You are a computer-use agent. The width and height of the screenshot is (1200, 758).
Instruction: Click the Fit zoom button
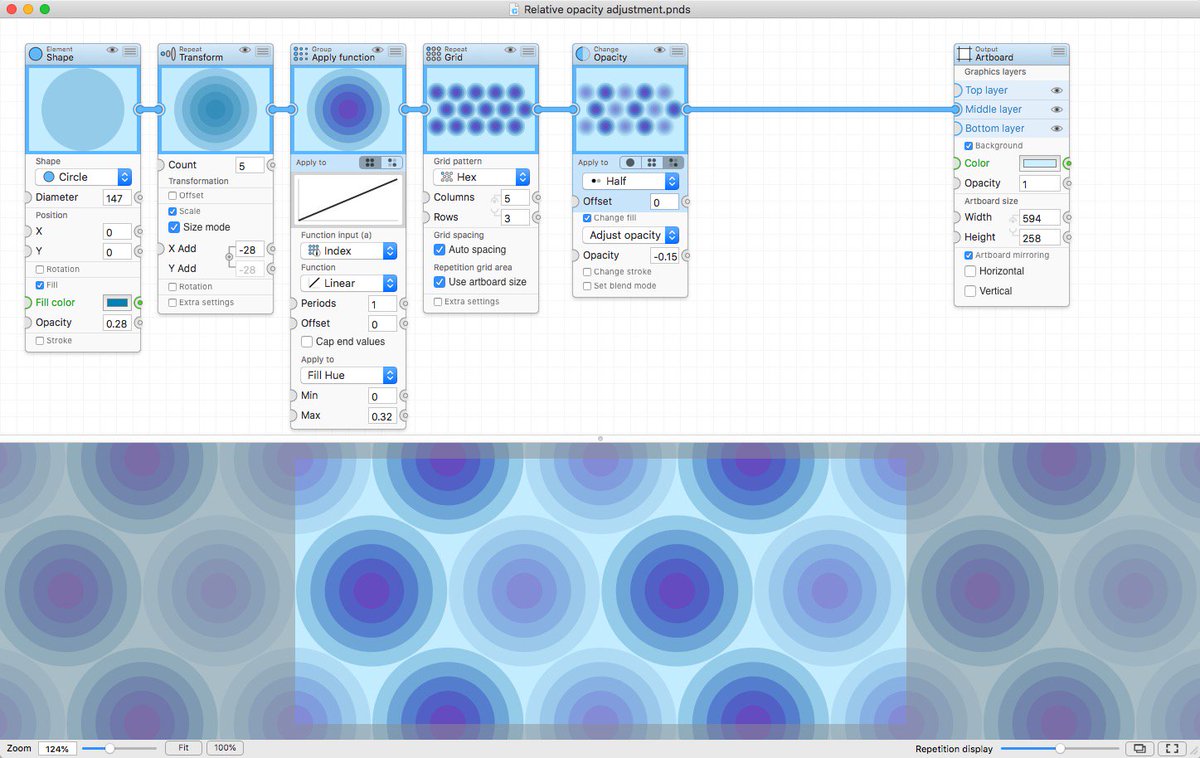pyautogui.click(x=183, y=747)
